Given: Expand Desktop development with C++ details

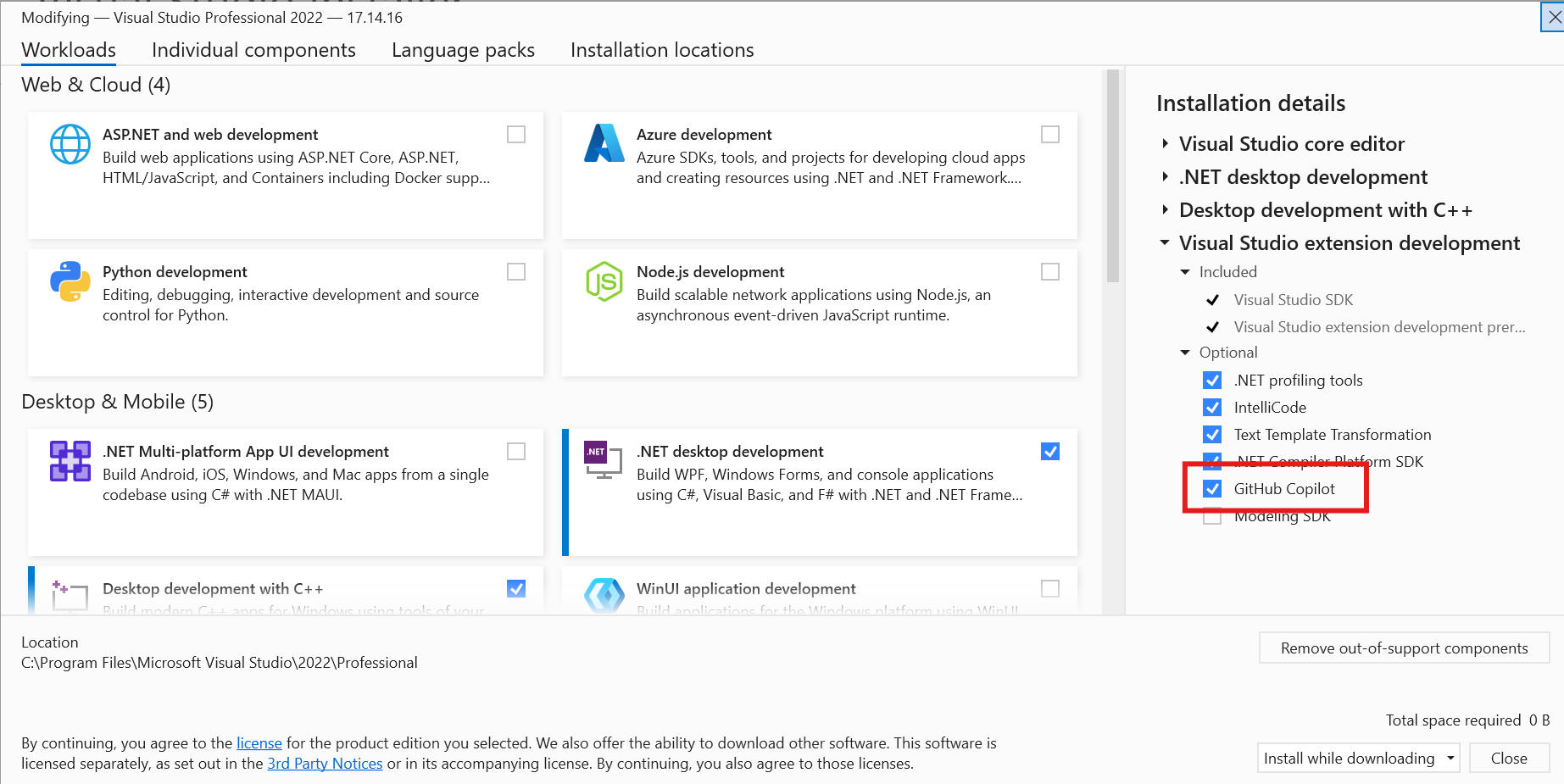Looking at the screenshot, I should pos(1166,210).
